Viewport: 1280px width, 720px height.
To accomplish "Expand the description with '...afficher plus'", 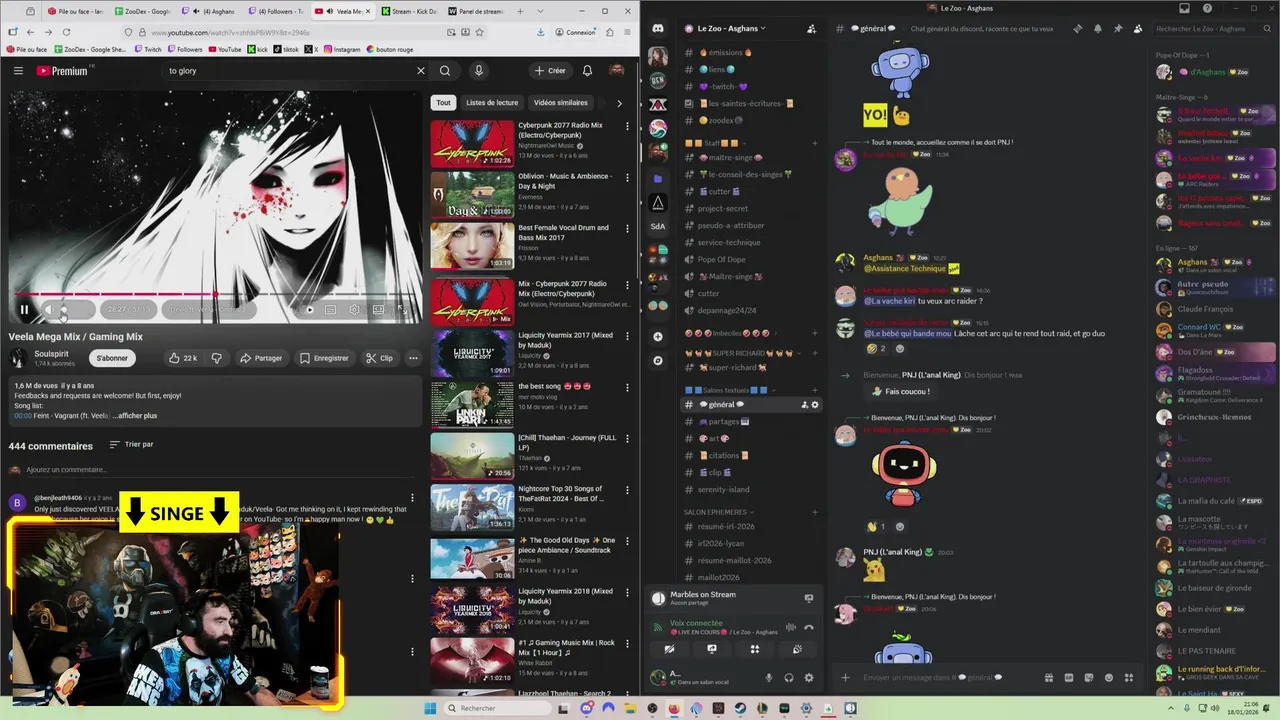I will [x=134, y=416].
